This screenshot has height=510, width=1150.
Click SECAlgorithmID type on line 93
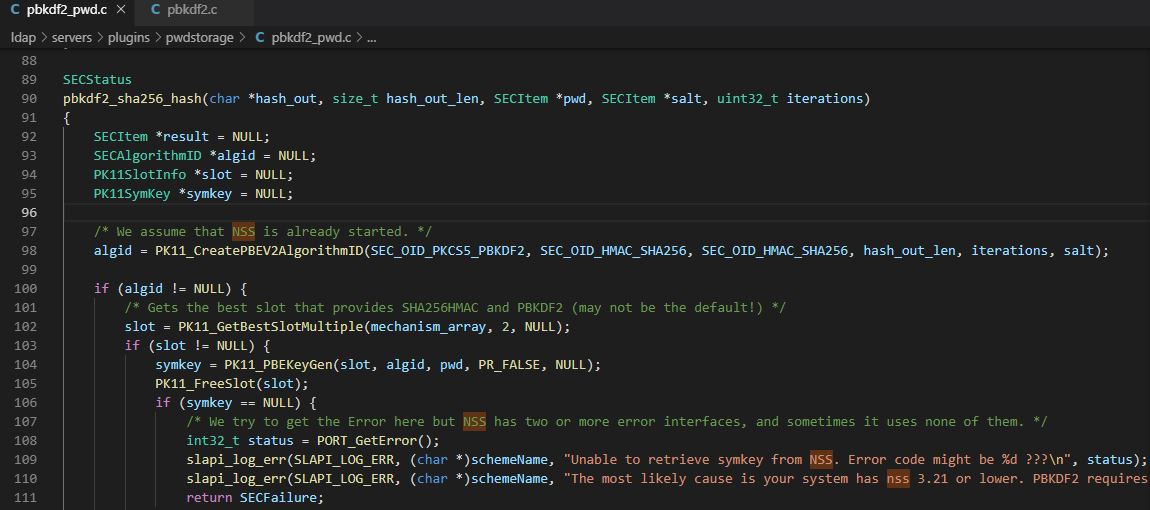148,156
